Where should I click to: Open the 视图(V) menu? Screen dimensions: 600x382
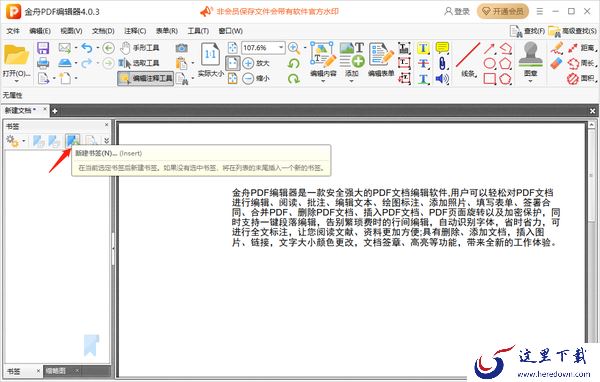click(72, 31)
